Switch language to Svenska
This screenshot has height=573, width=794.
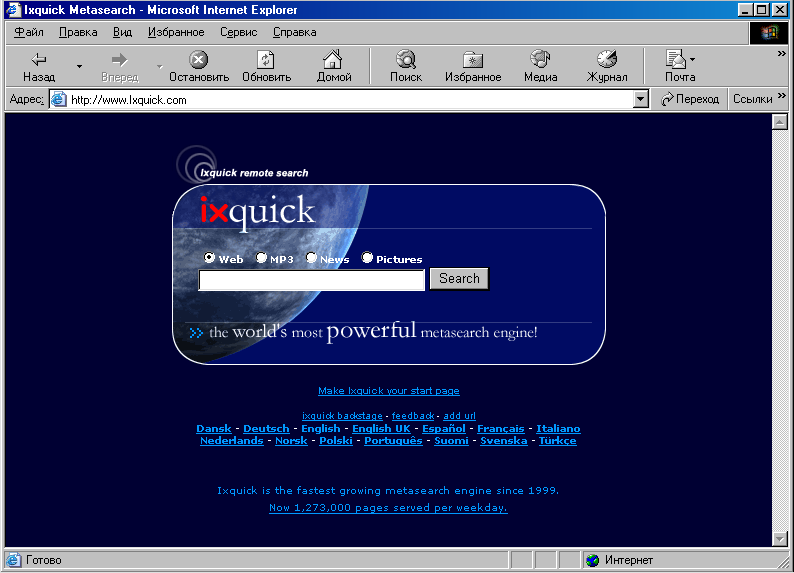504,441
